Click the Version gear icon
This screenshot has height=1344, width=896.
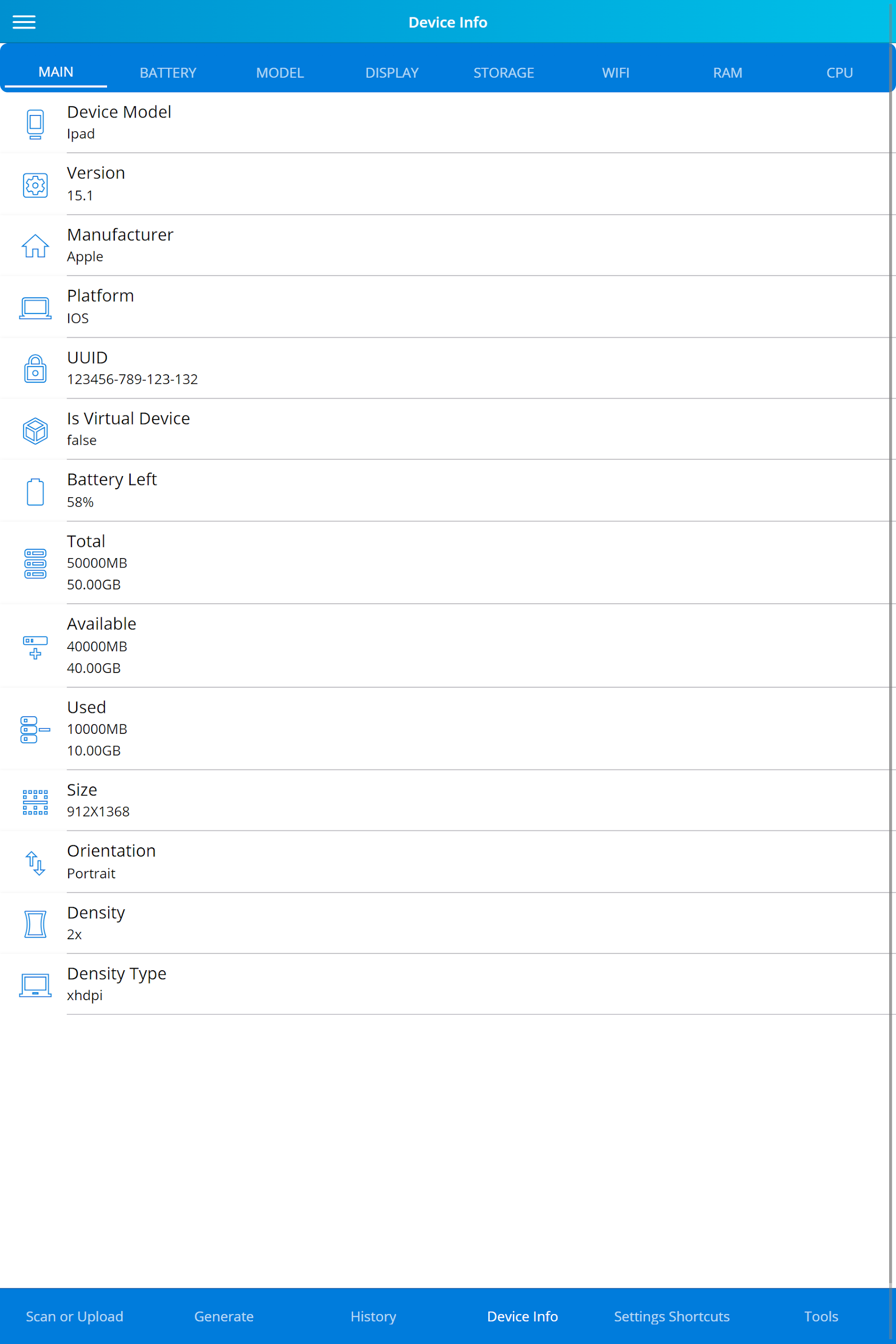click(x=35, y=185)
